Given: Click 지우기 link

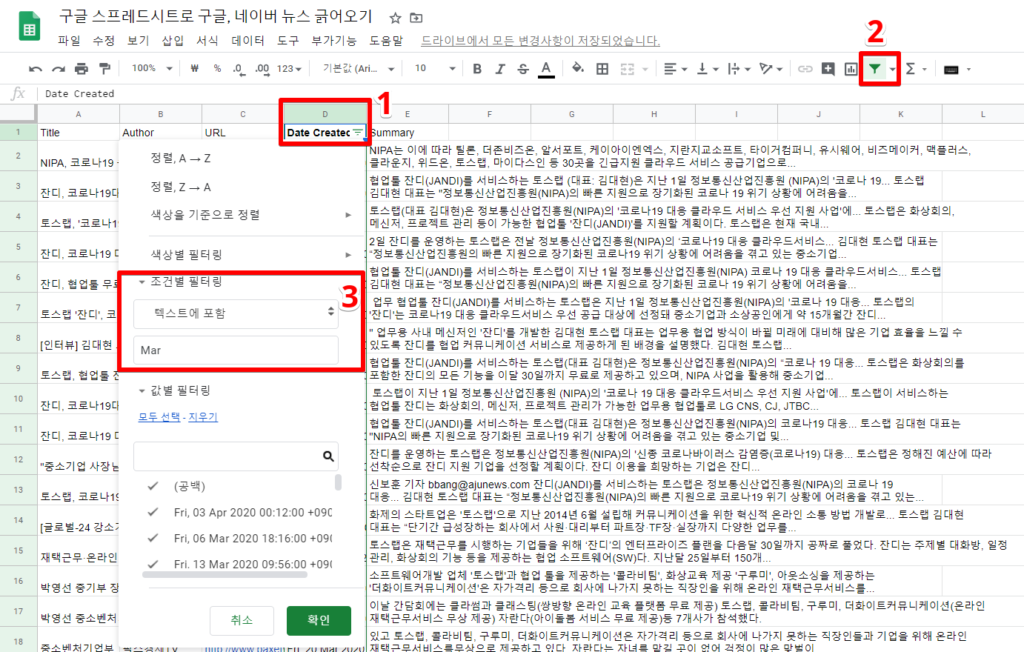Looking at the screenshot, I should [x=203, y=417].
